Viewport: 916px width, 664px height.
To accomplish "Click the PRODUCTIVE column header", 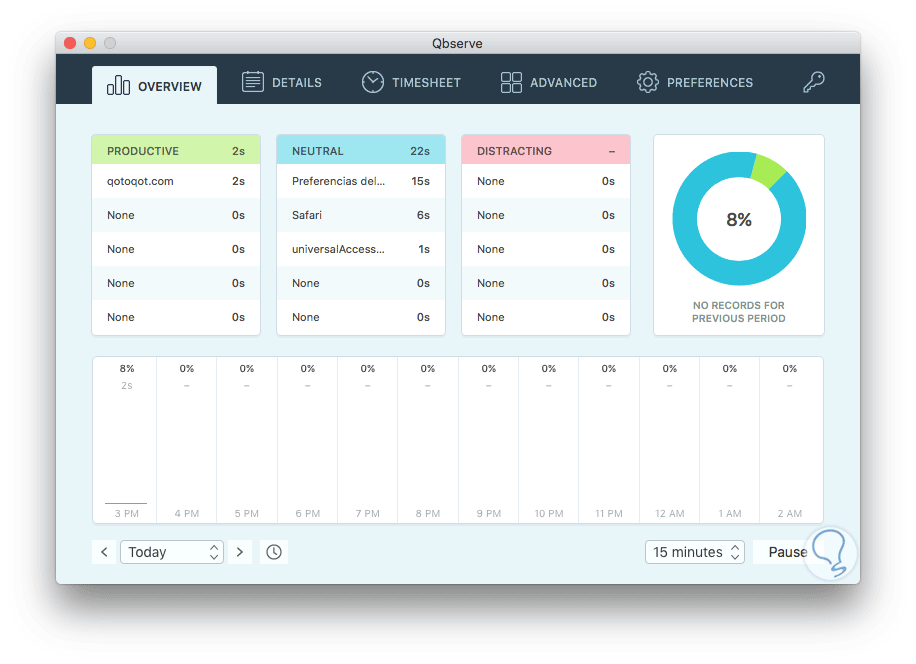I will pos(176,150).
